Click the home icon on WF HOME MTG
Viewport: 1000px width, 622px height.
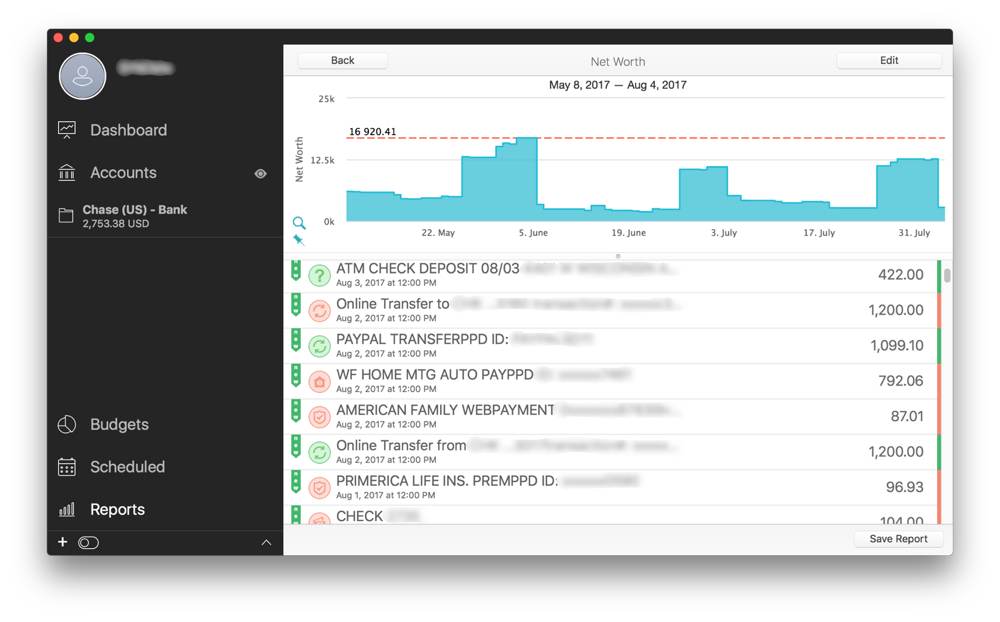point(319,382)
